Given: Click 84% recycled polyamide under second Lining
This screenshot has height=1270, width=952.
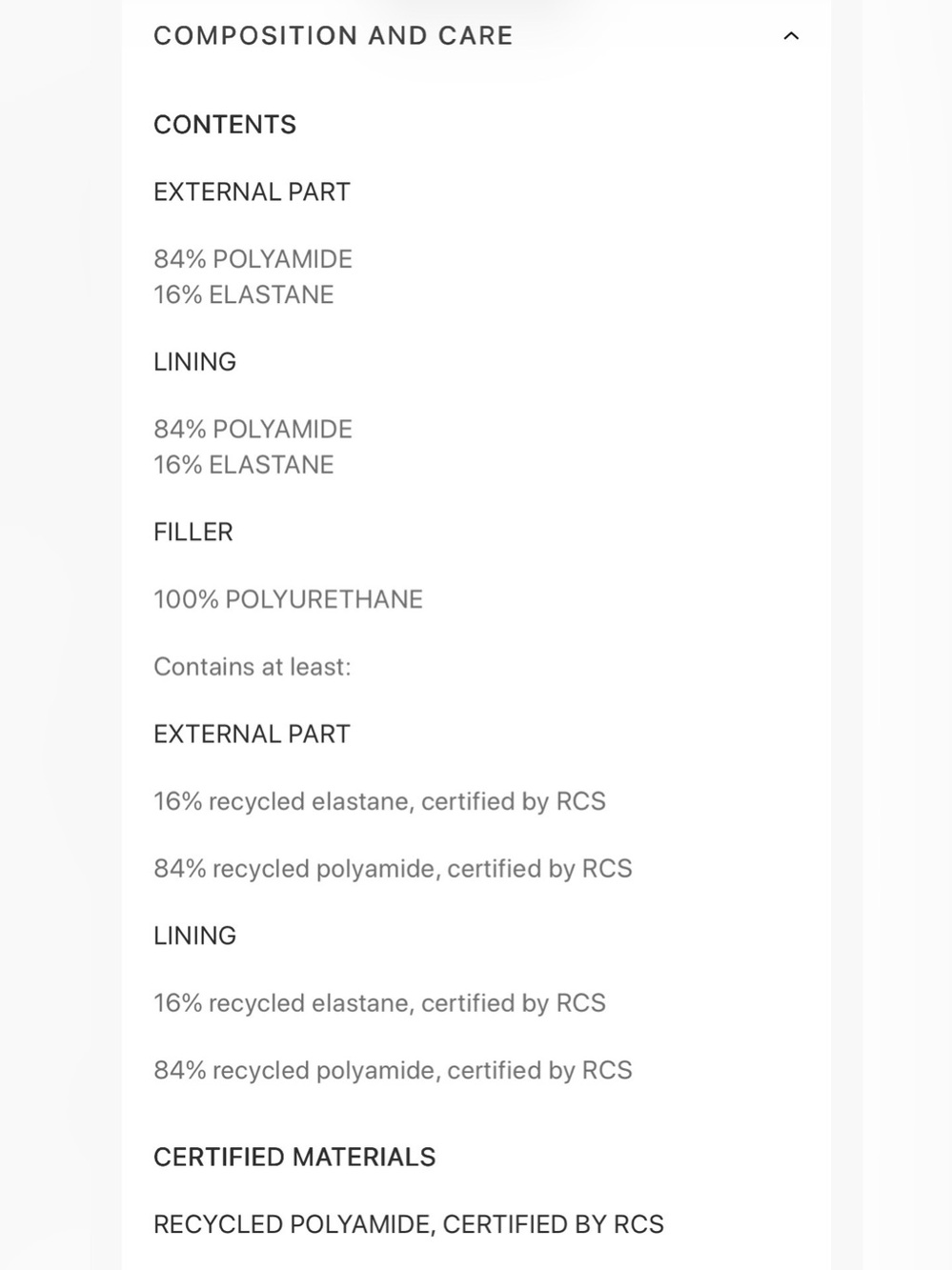Looking at the screenshot, I should pos(393,1071).
